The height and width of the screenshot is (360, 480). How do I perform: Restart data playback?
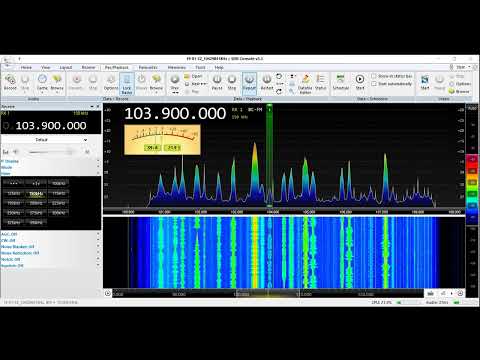coord(267,82)
